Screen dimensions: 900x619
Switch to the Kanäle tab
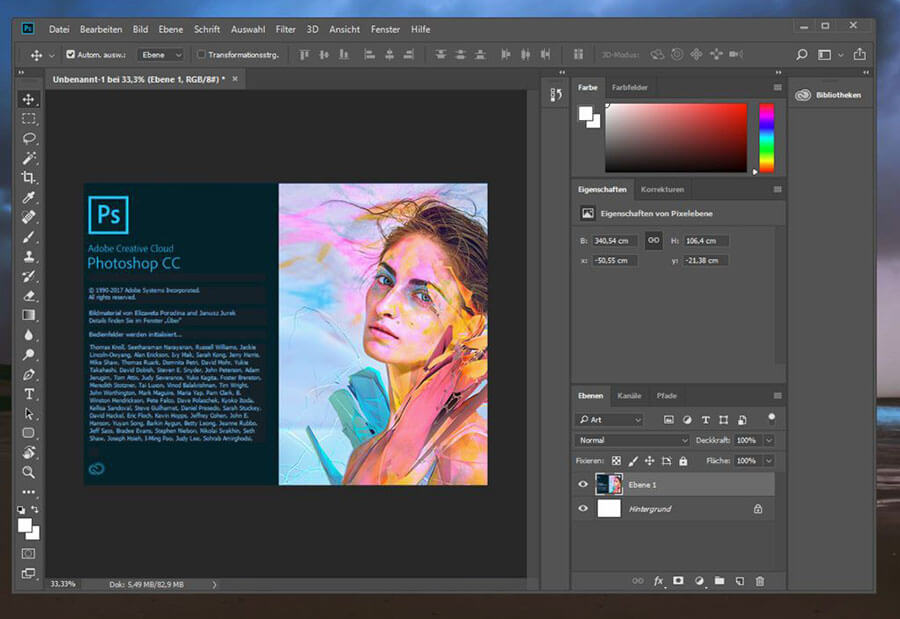tap(629, 396)
